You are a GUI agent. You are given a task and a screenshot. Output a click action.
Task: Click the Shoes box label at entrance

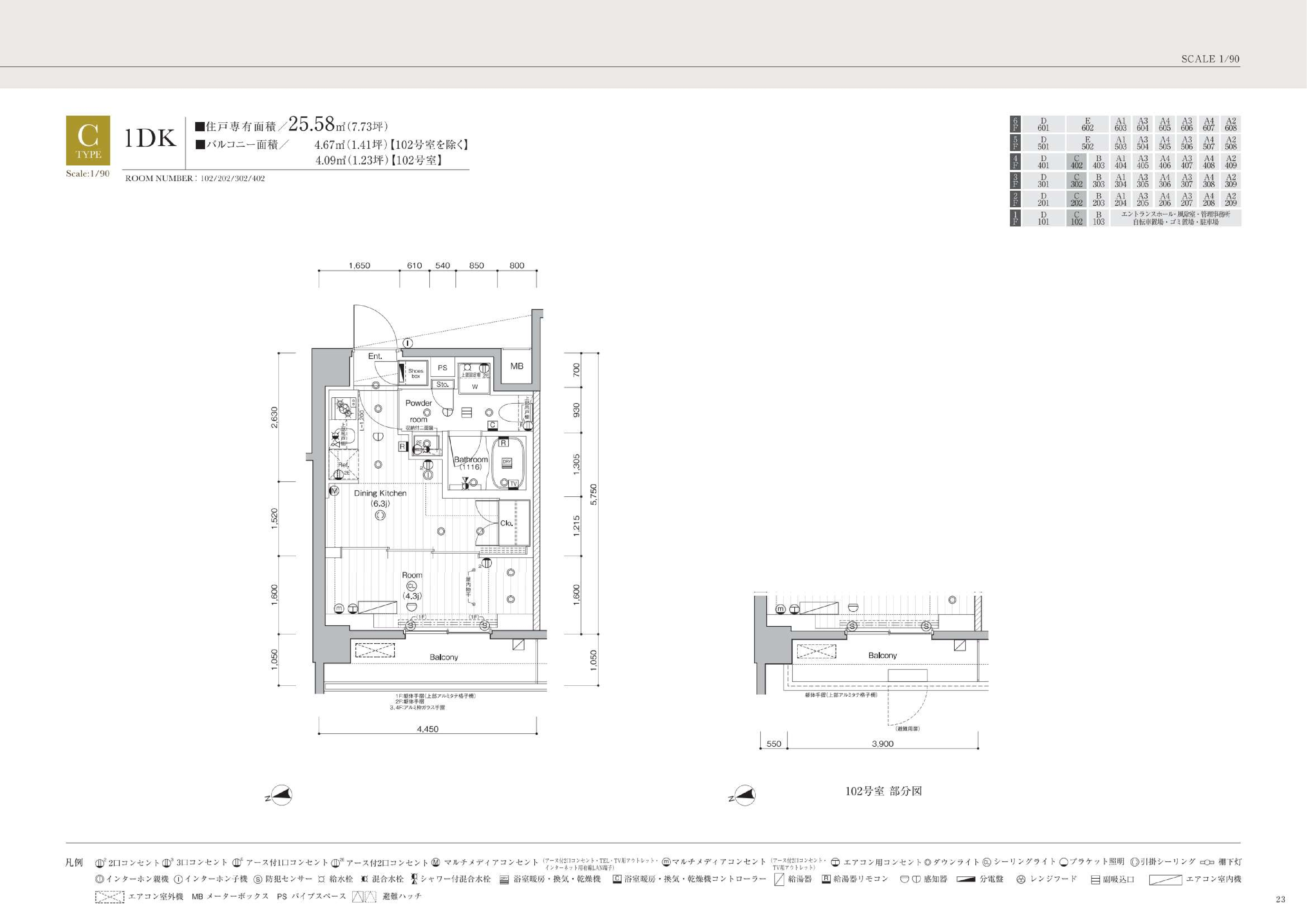point(416,373)
